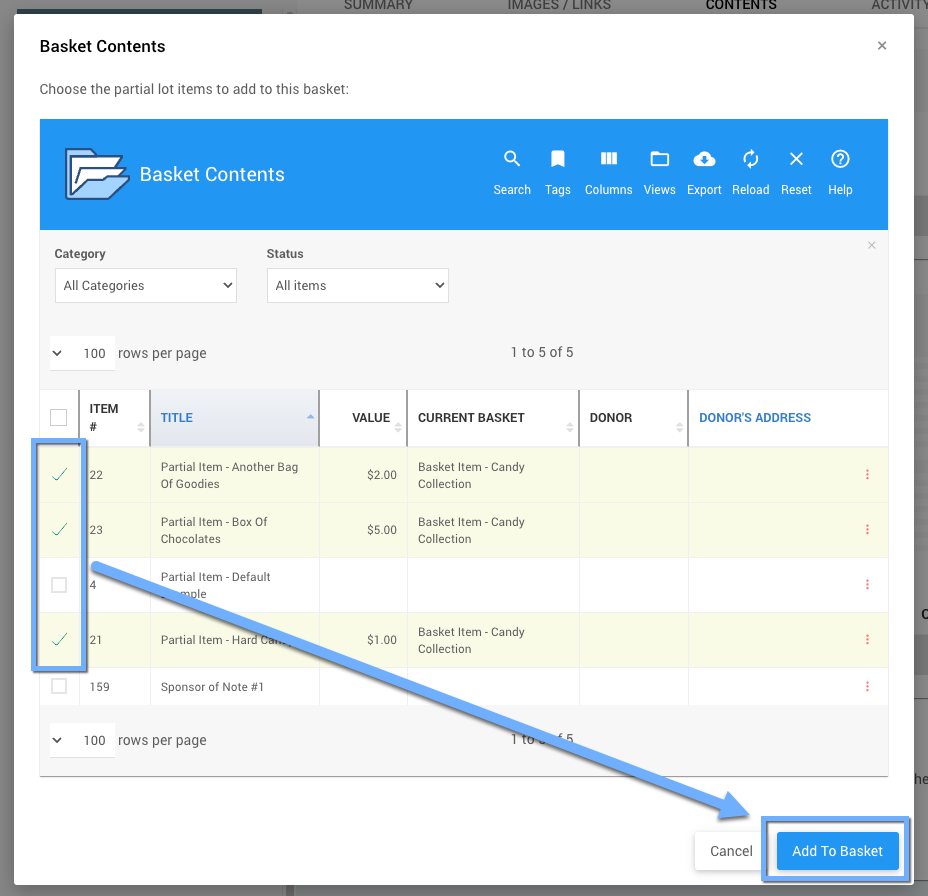Export the basket contents list
928x896 pixels.
pos(704,171)
